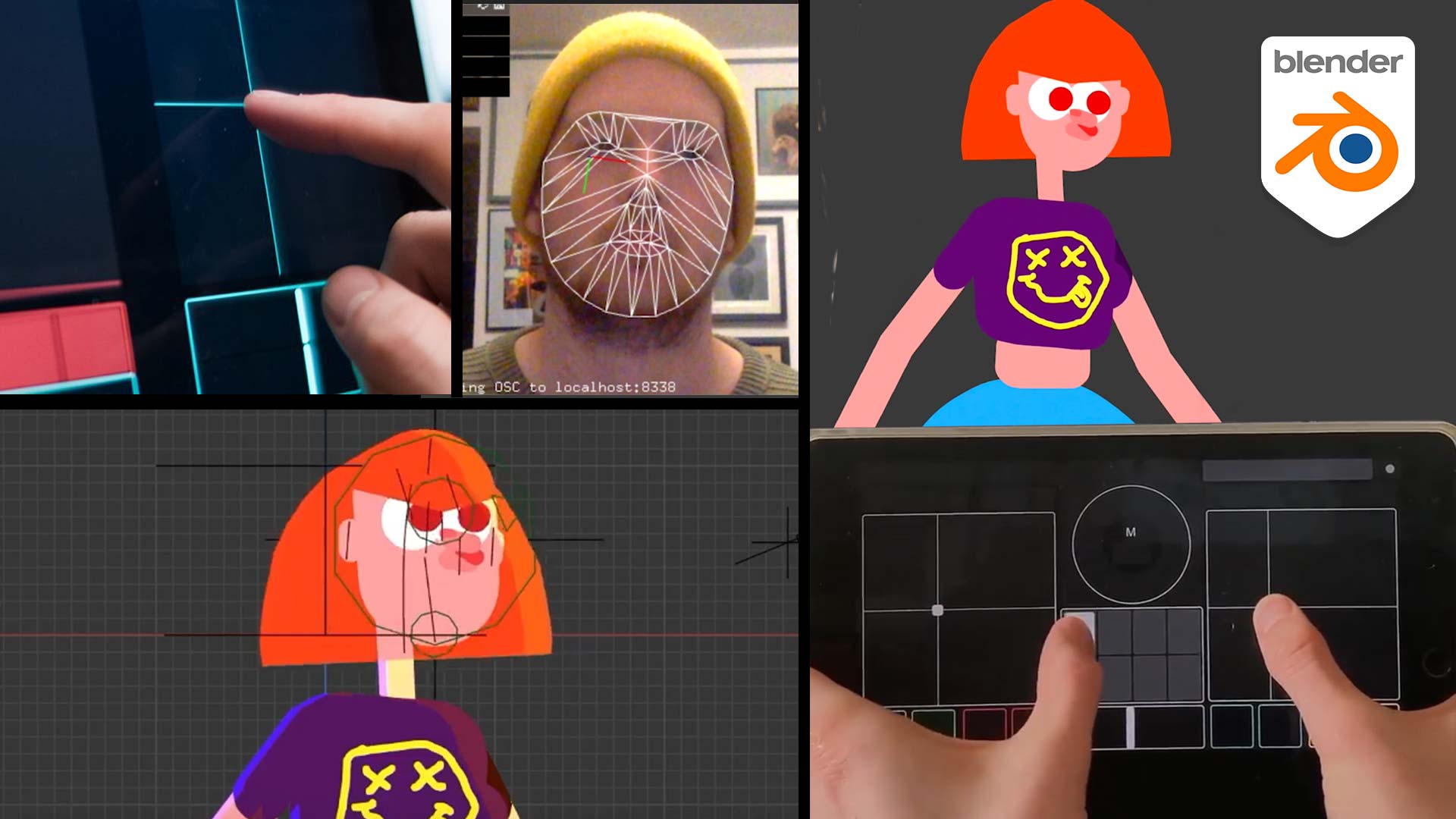1456x819 pixels.
Task: Toggle second cell in grid's top row
Action: tap(1116, 632)
